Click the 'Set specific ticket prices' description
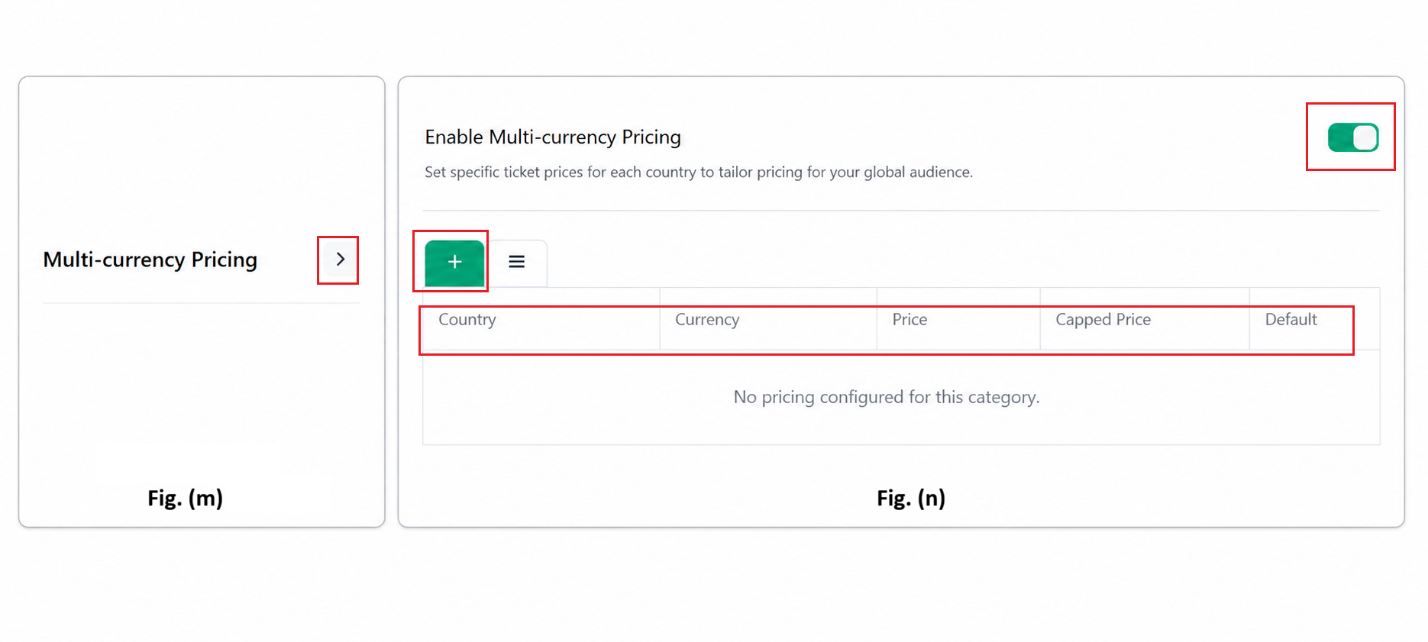Image resolution: width=1428 pixels, height=642 pixels. [699, 172]
